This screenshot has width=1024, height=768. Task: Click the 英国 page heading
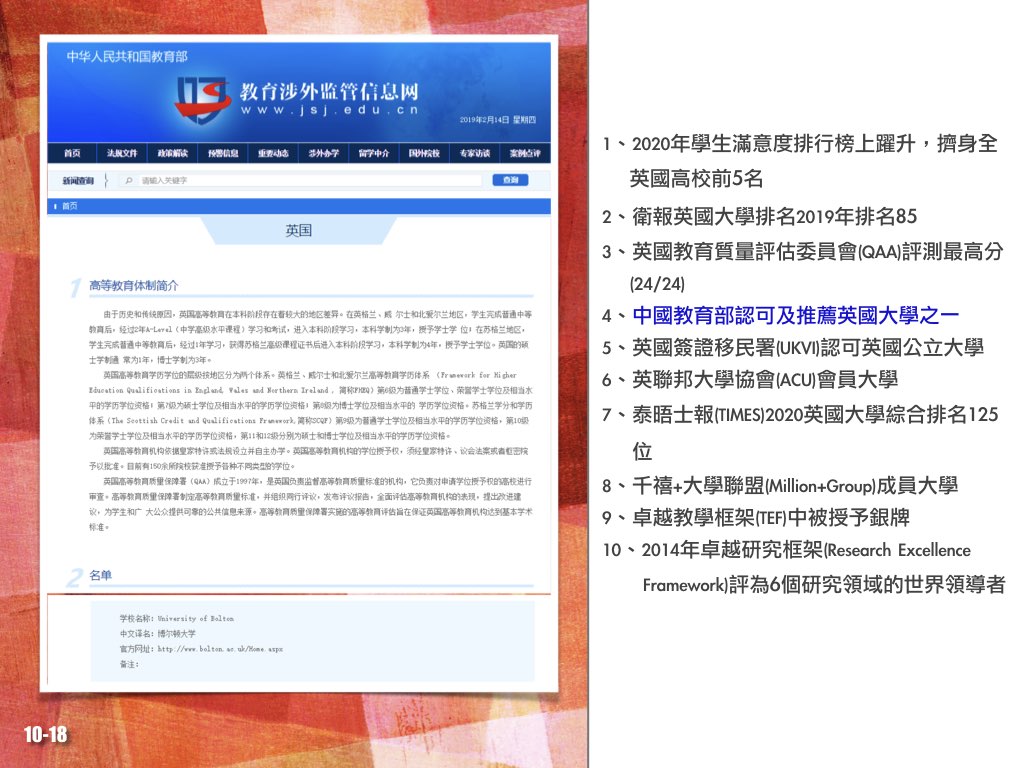298,231
